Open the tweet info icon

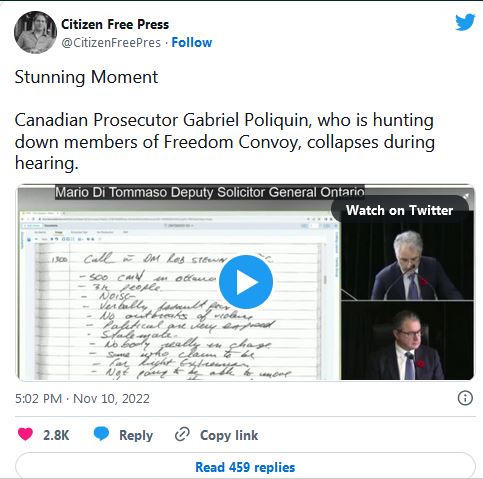[465, 398]
